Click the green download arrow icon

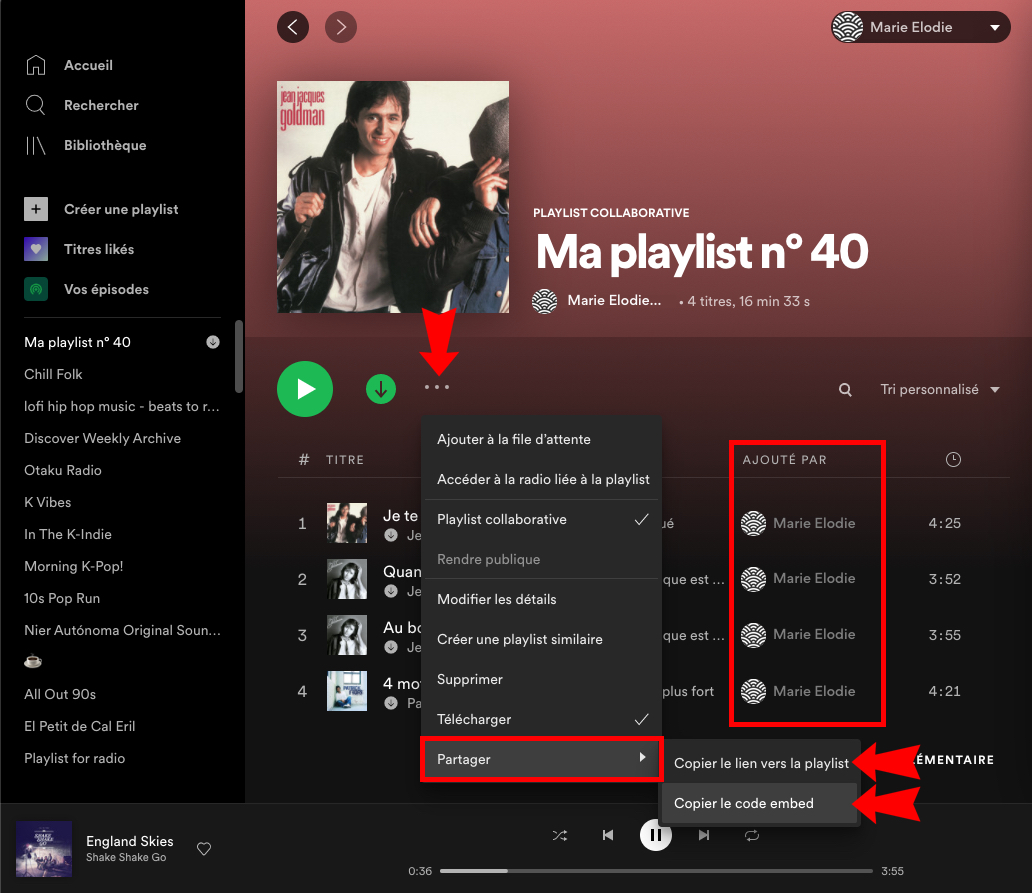pos(381,389)
